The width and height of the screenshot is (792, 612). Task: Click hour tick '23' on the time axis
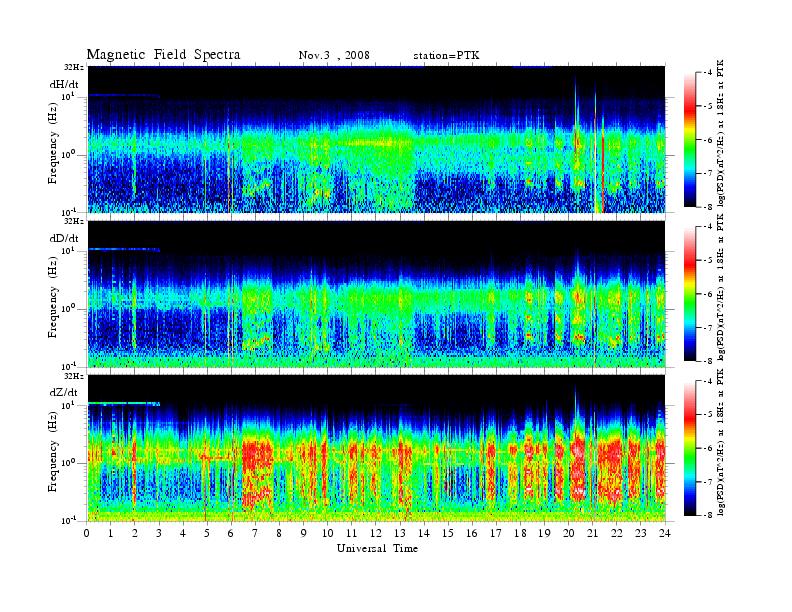[640, 533]
